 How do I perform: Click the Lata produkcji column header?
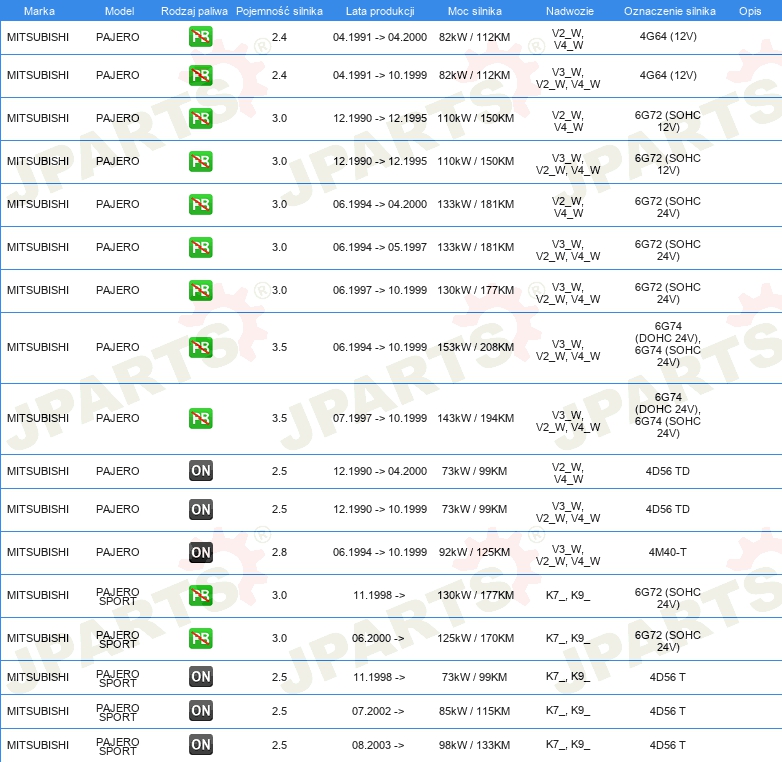point(380,11)
